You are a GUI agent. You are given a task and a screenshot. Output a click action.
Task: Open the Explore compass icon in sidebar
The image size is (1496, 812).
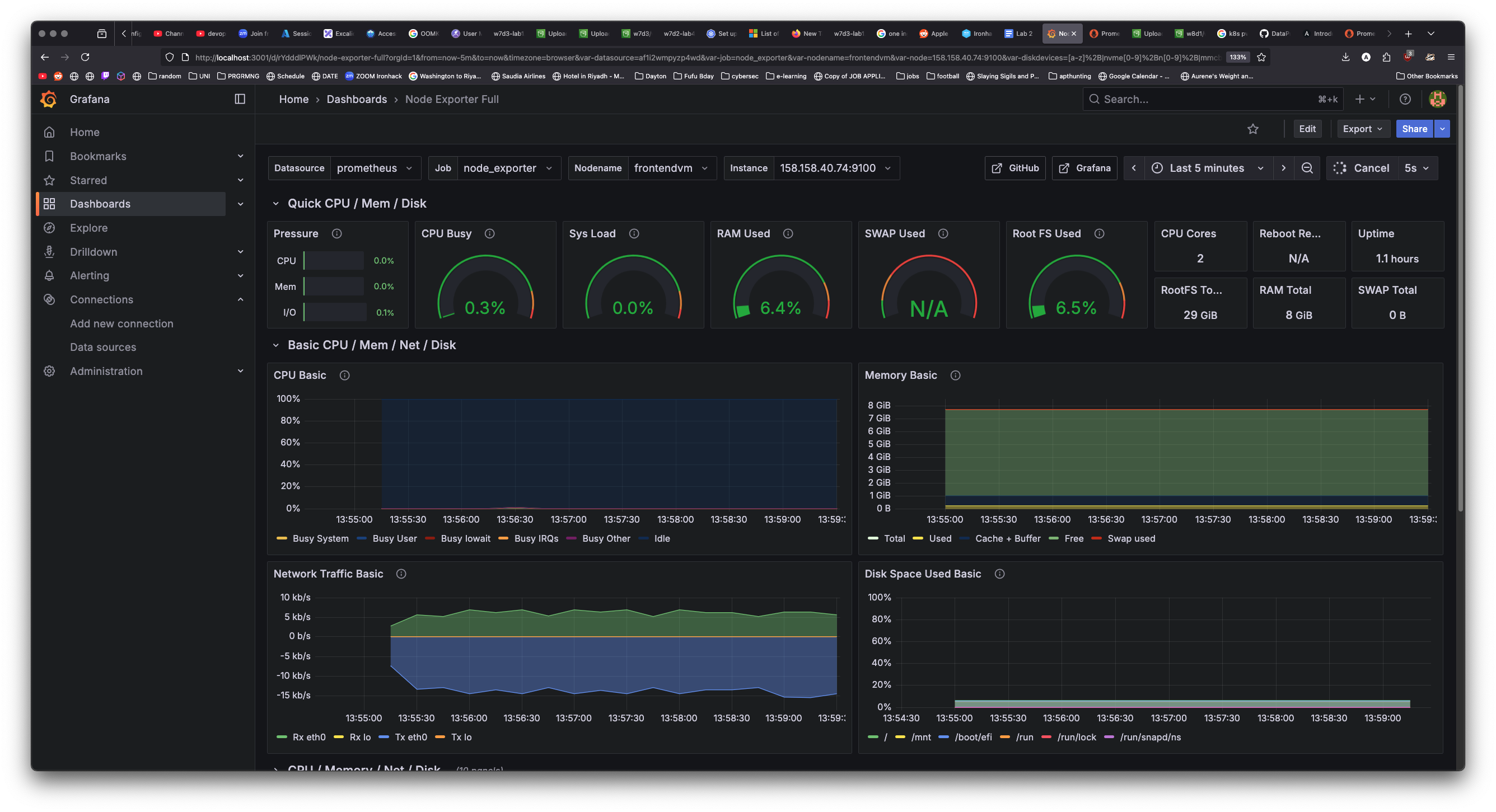click(x=49, y=228)
